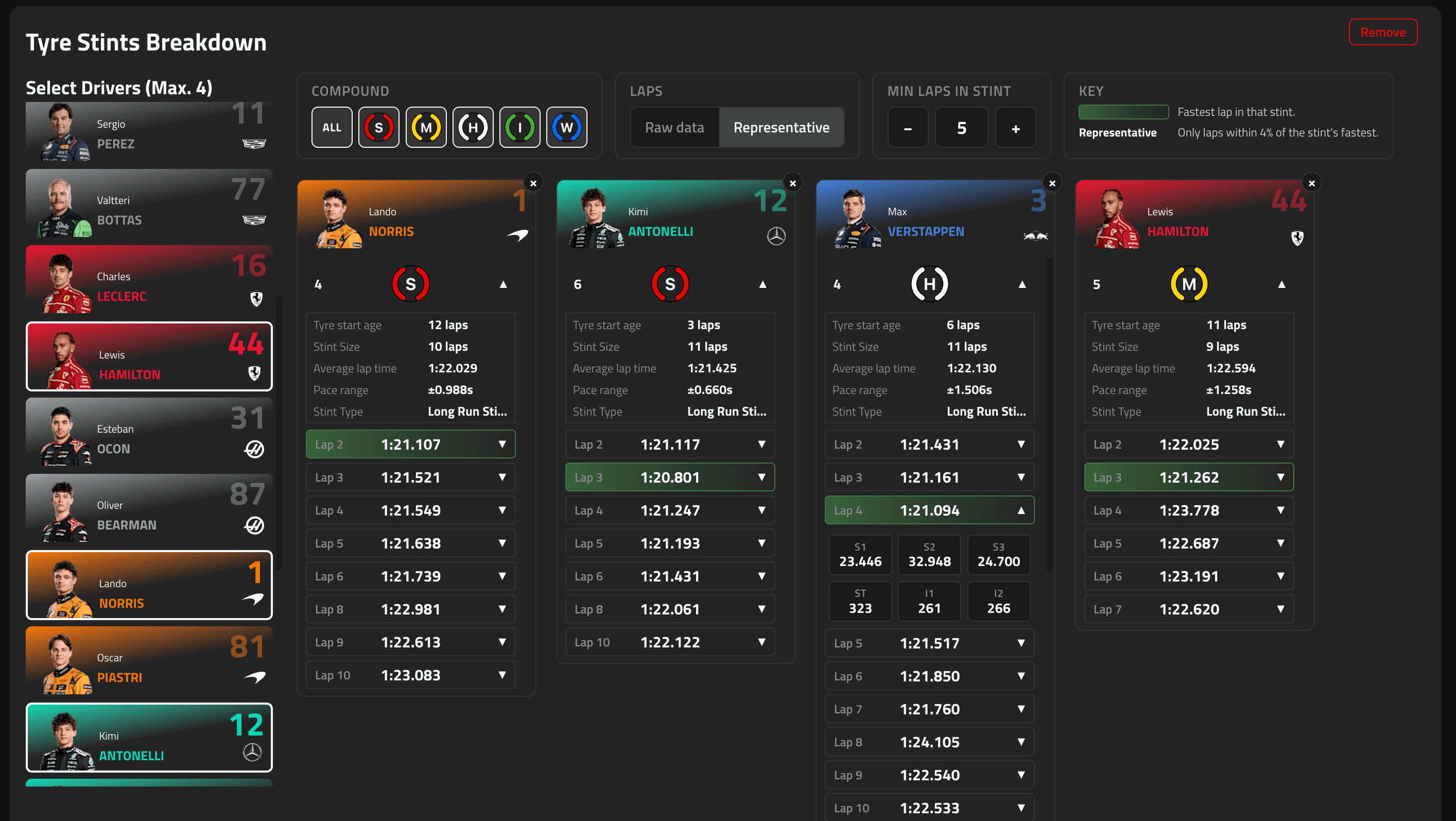The image size is (1456, 821).
Task: Click Haas logo on Bearman driver tile
Action: point(254,525)
